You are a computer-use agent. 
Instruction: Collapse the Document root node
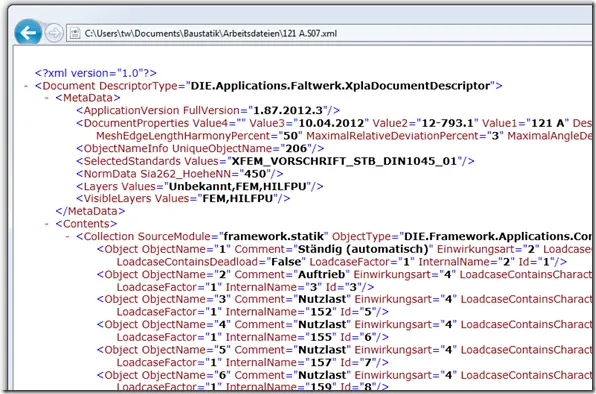point(26,86)
